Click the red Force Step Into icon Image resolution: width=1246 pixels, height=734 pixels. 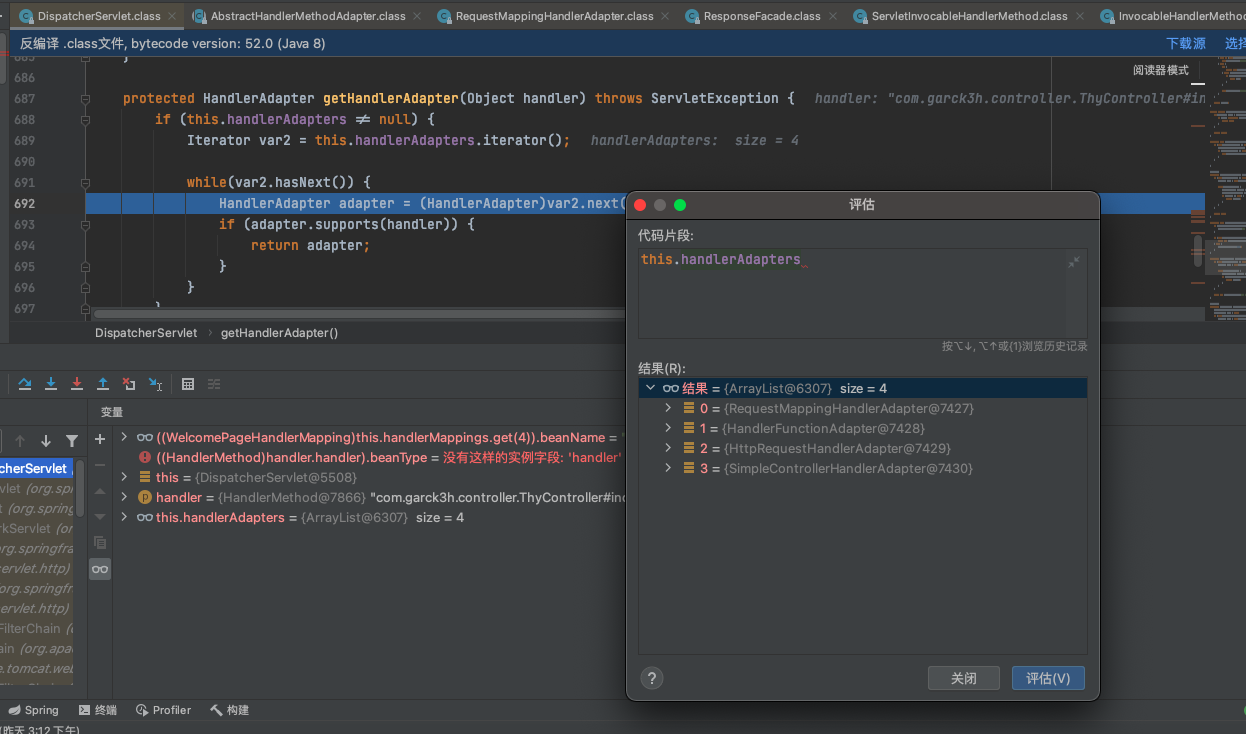click(x=77, y=384)
